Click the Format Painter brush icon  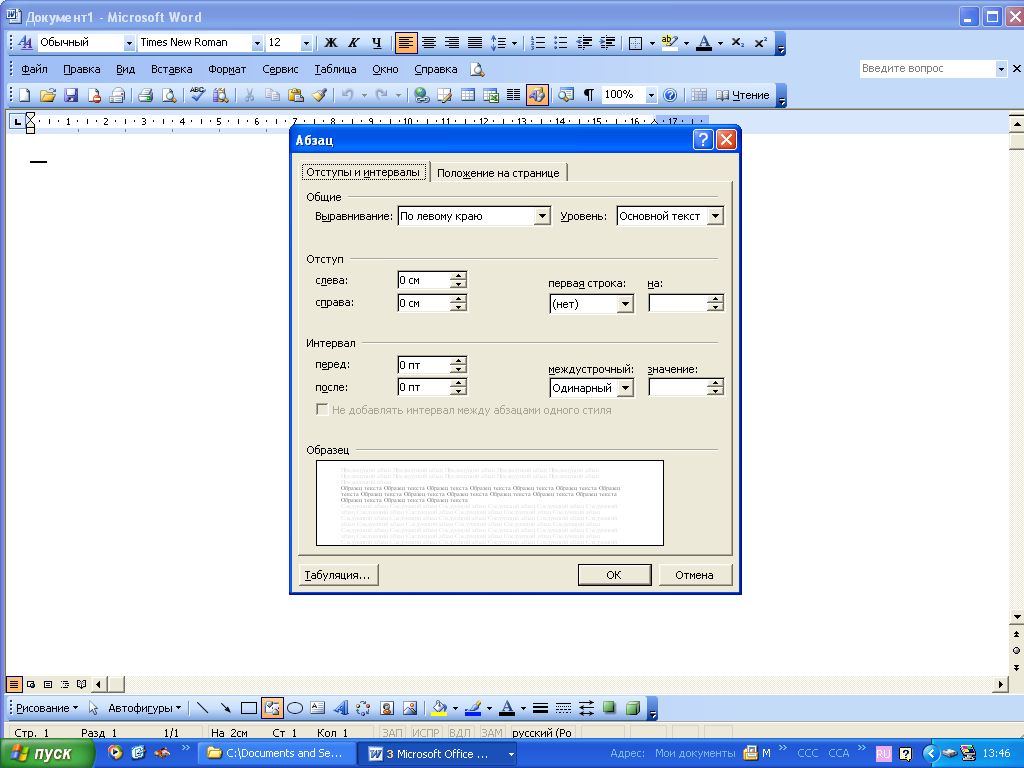pyautogui.click(x=319, y=95)
